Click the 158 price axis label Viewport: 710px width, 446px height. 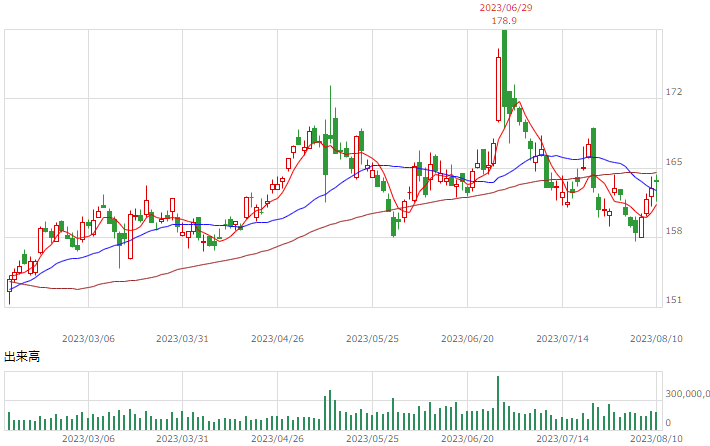pos(674,231)
